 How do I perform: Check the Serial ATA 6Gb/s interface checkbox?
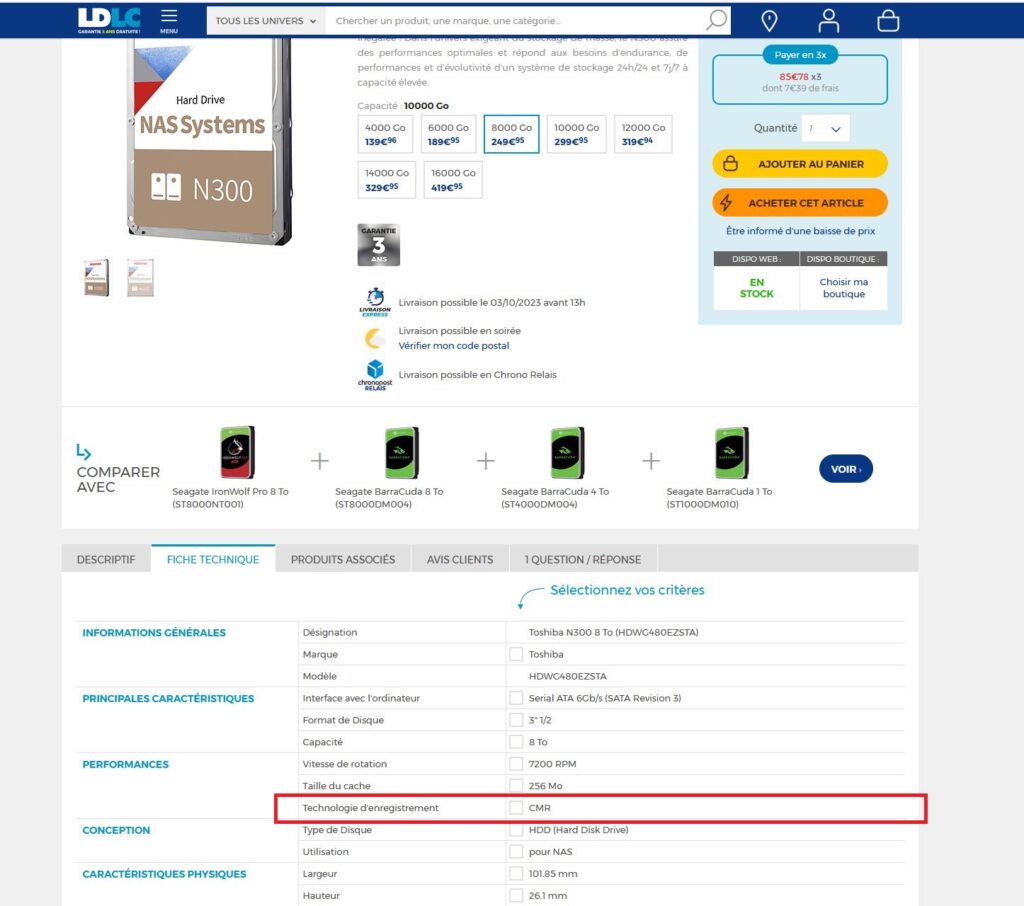pyautogui.click(x=517, y=698)
